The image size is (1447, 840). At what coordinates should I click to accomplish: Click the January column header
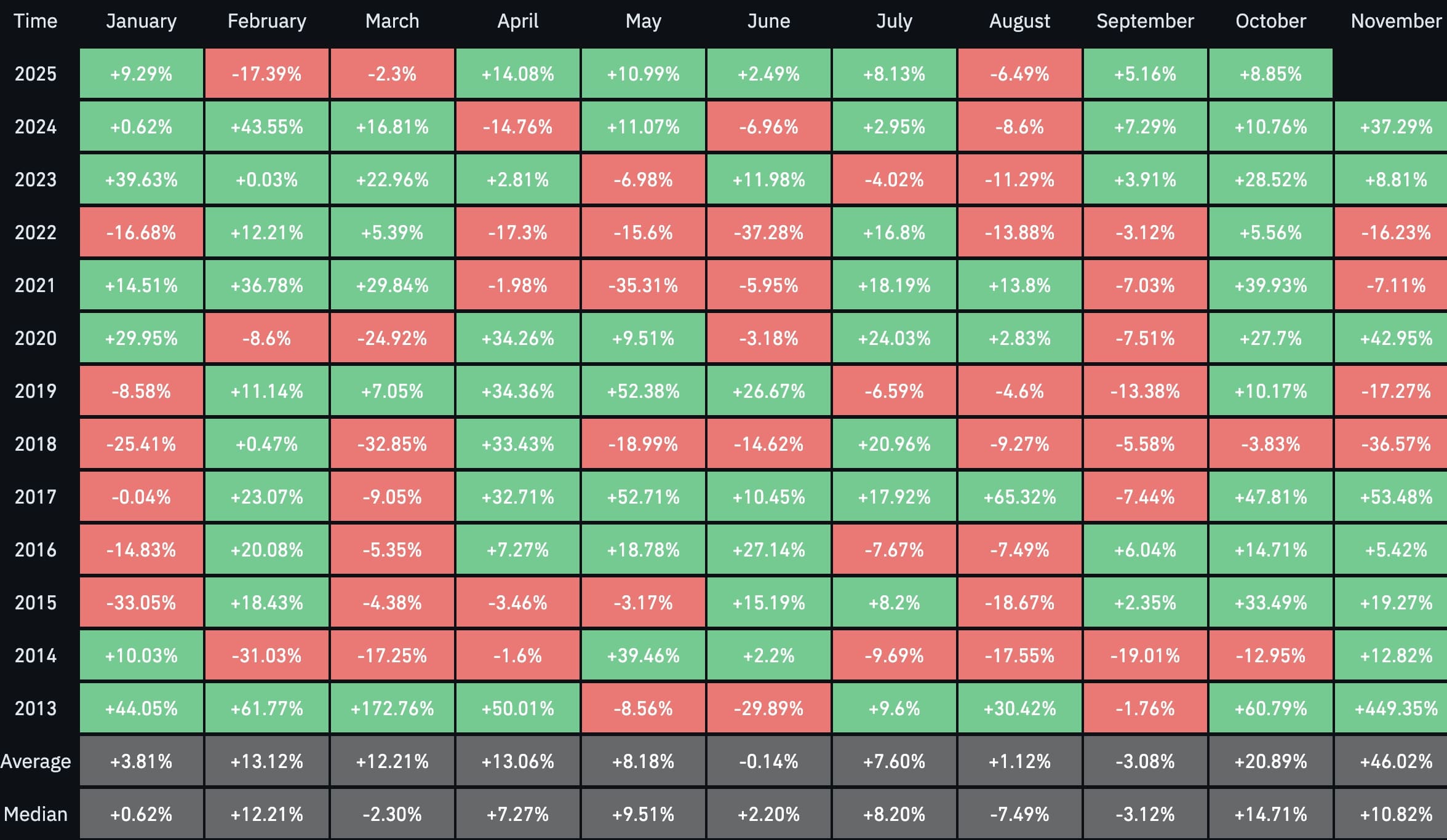pos(141,22)
